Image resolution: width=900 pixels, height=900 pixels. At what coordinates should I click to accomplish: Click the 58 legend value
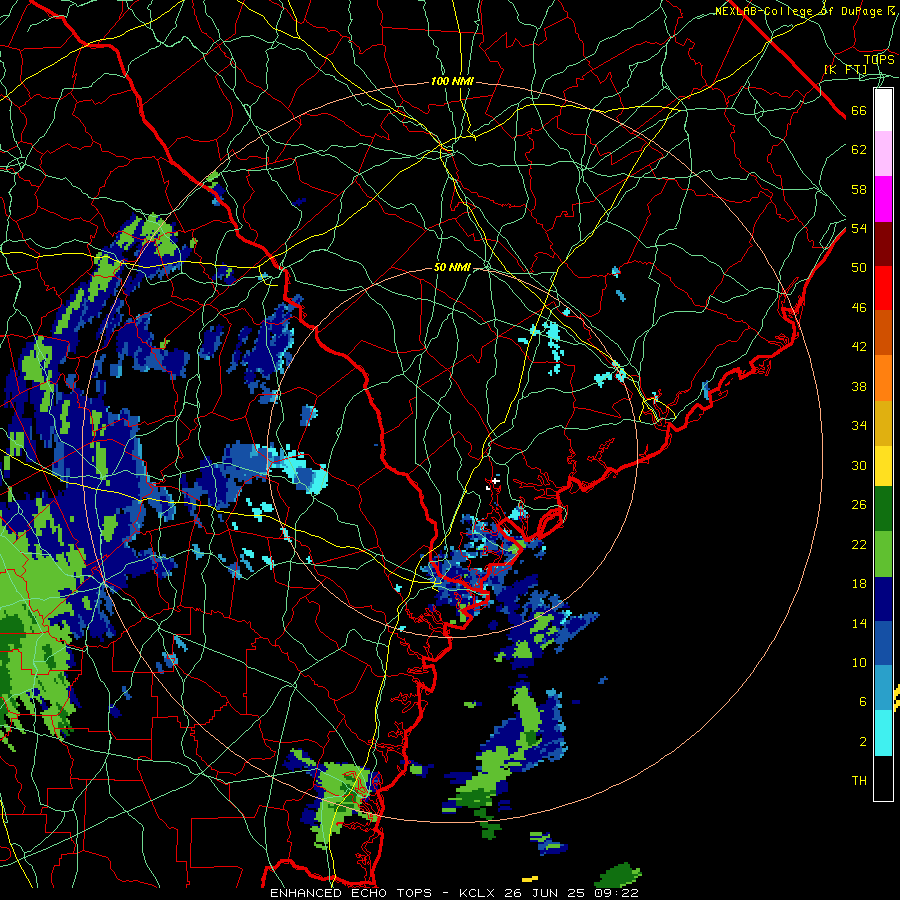click(859, 189)
